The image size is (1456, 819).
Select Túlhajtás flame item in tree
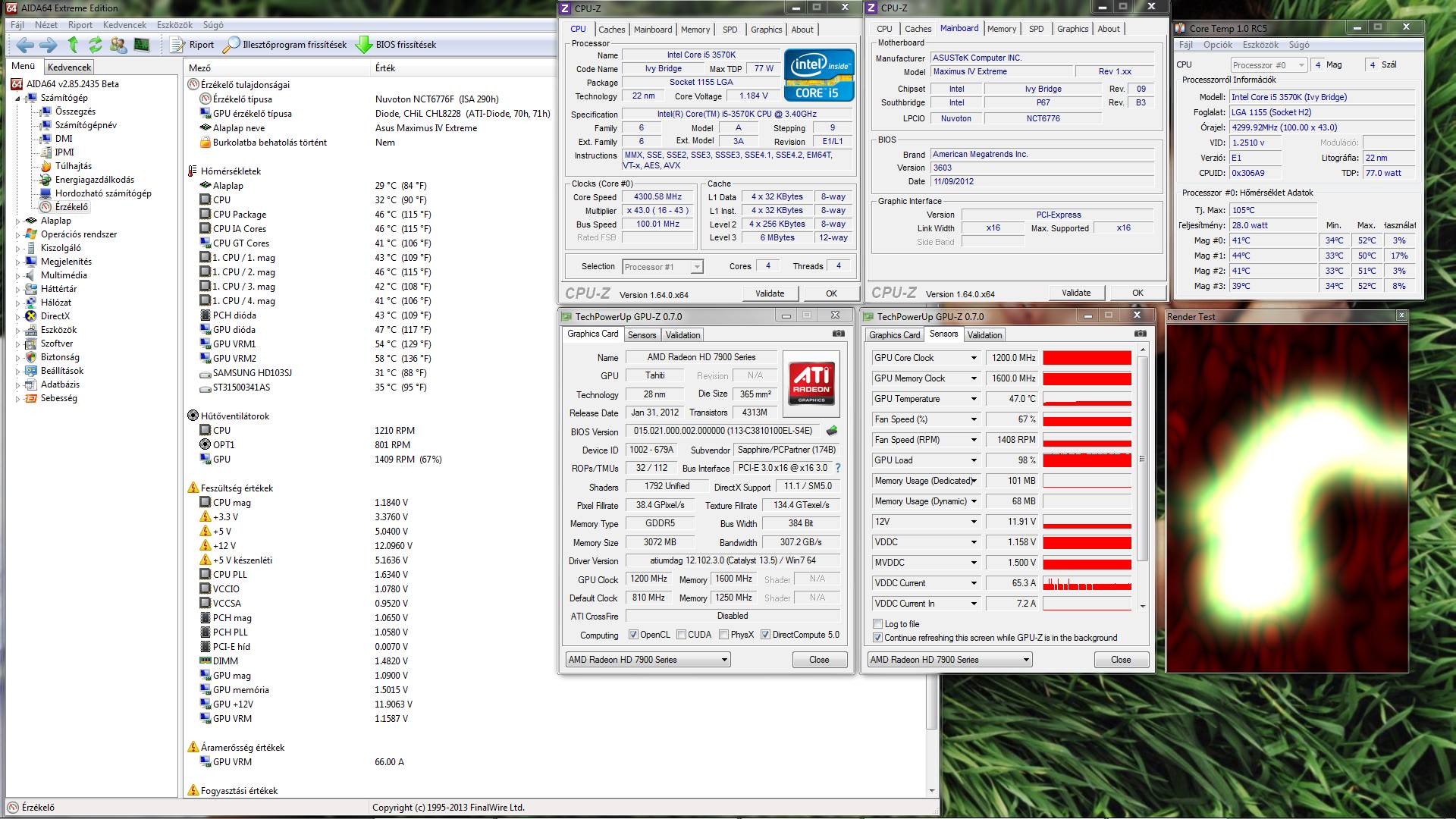pos(65,166)
